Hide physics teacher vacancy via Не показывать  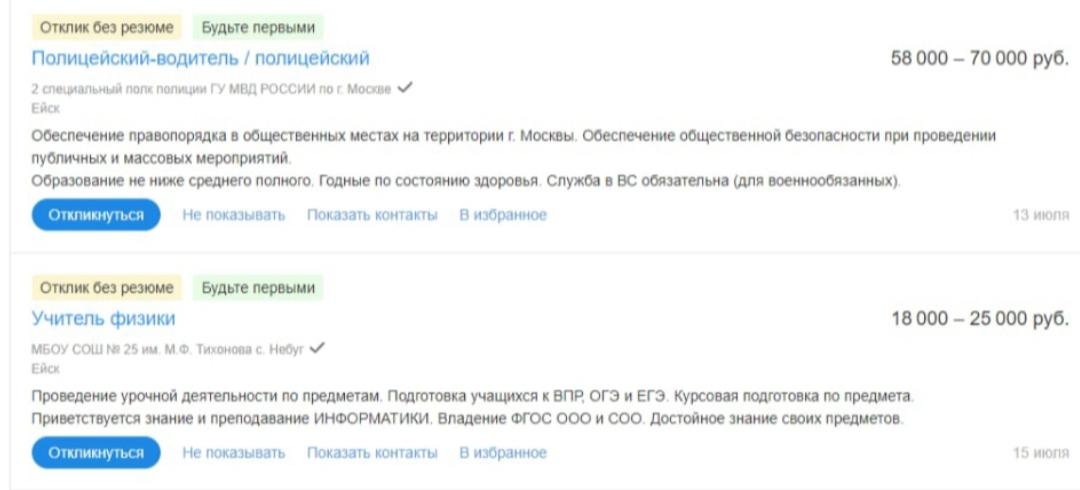coord(233,453)
